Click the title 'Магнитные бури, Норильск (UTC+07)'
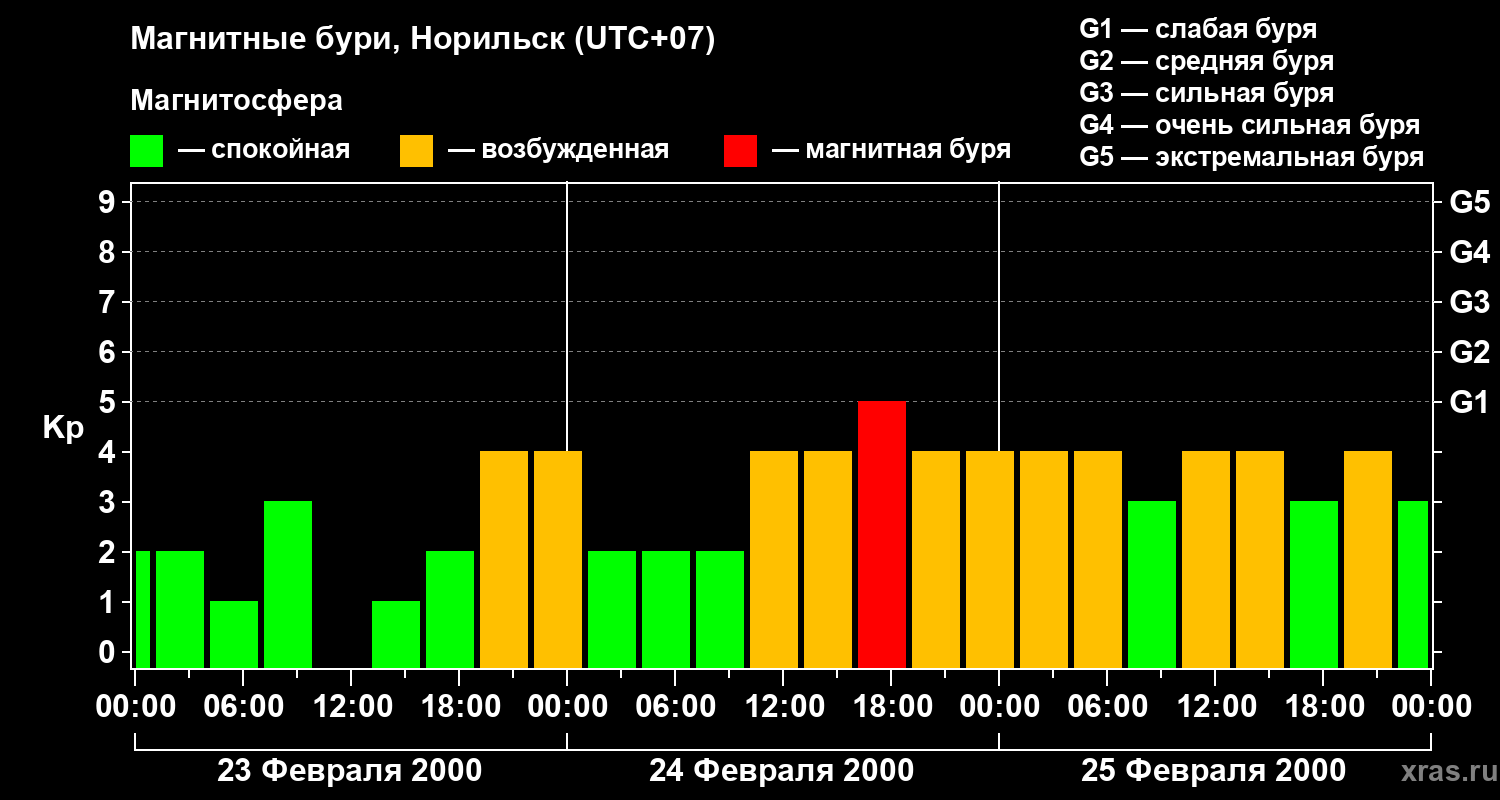This screenshot has height=800, width=1500. coord(423,41)
